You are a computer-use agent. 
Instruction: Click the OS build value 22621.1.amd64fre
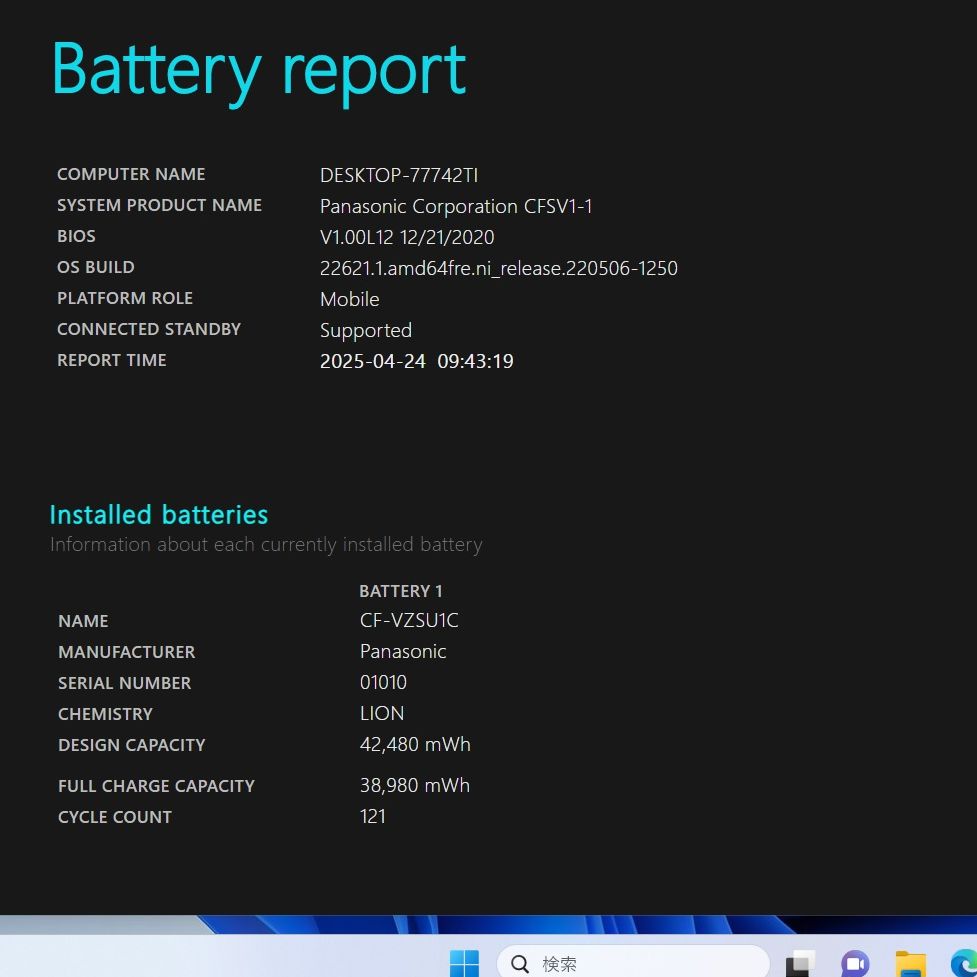498,269
